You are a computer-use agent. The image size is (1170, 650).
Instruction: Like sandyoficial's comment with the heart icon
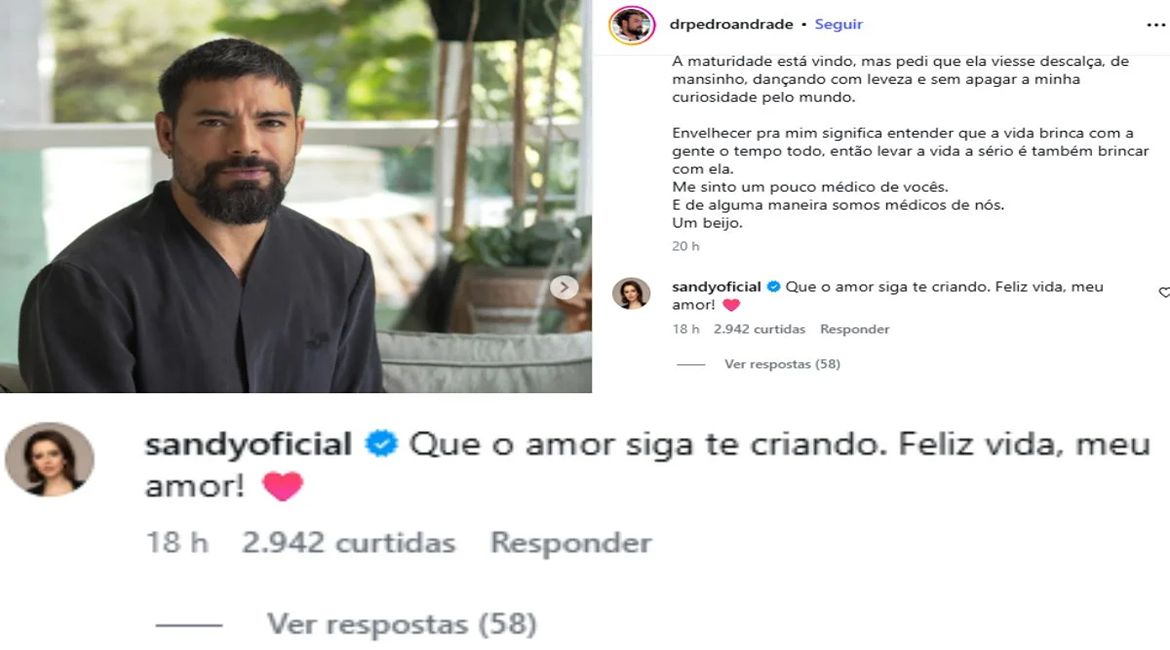pos(1164,293)
